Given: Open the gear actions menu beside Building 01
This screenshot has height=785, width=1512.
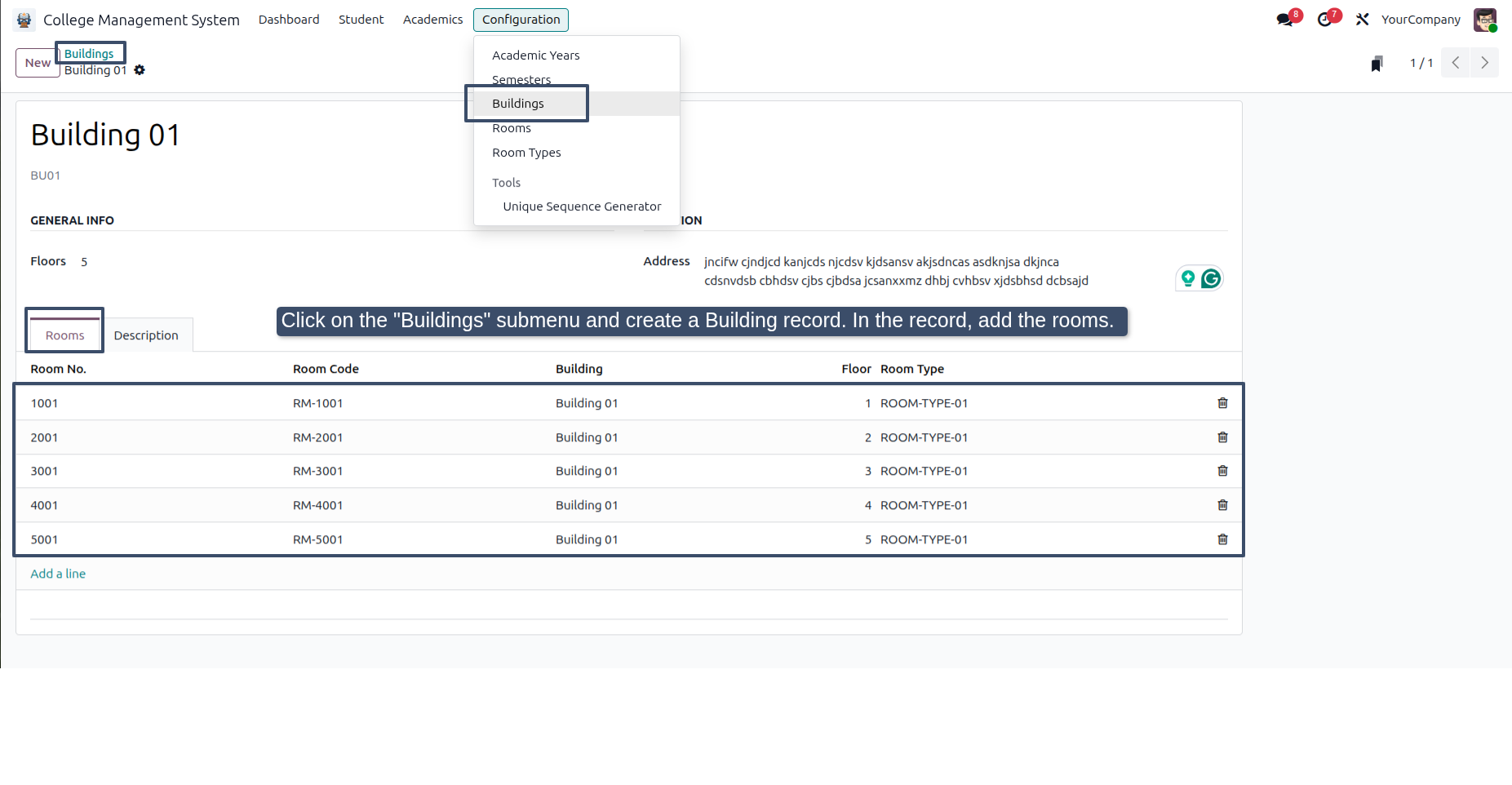Looking at the screenshot, I should [x=140, y=70].
